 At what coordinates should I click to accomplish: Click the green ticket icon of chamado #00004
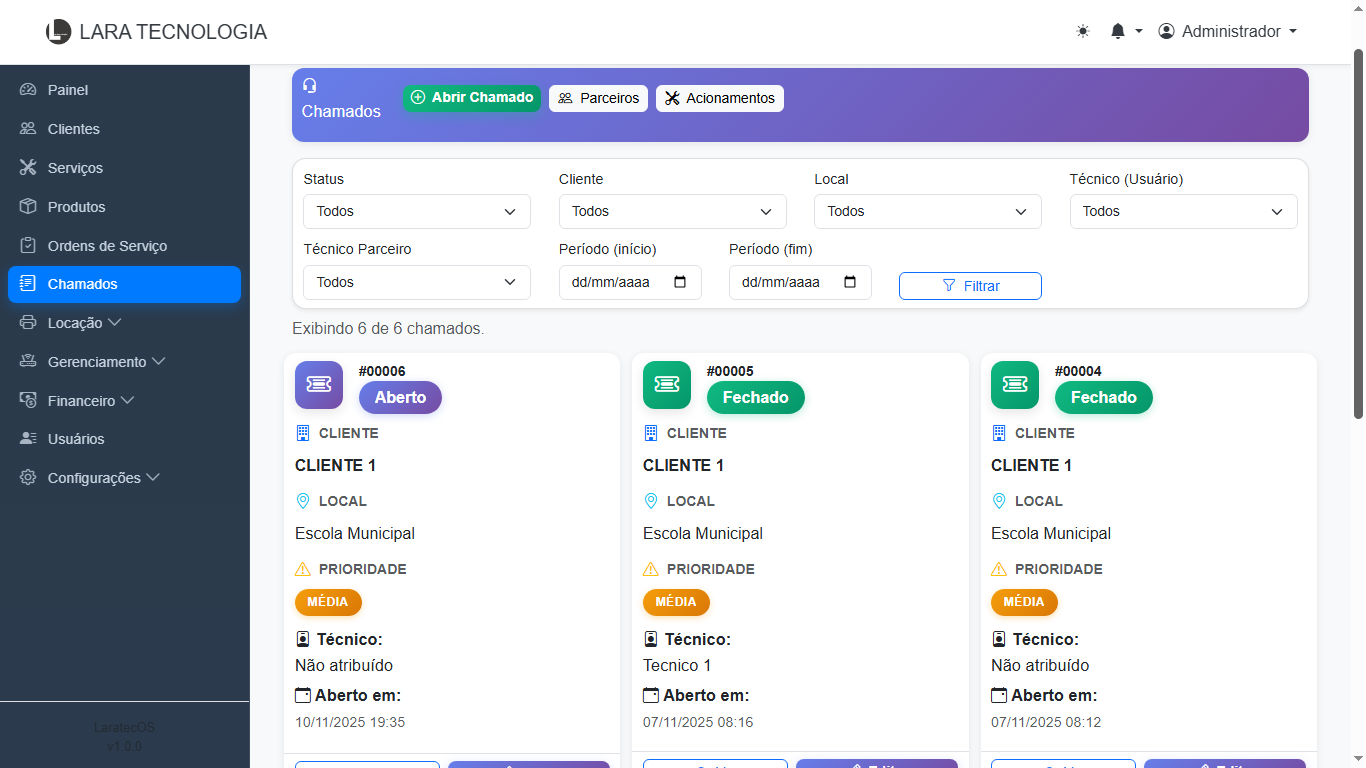[1015, 385]
